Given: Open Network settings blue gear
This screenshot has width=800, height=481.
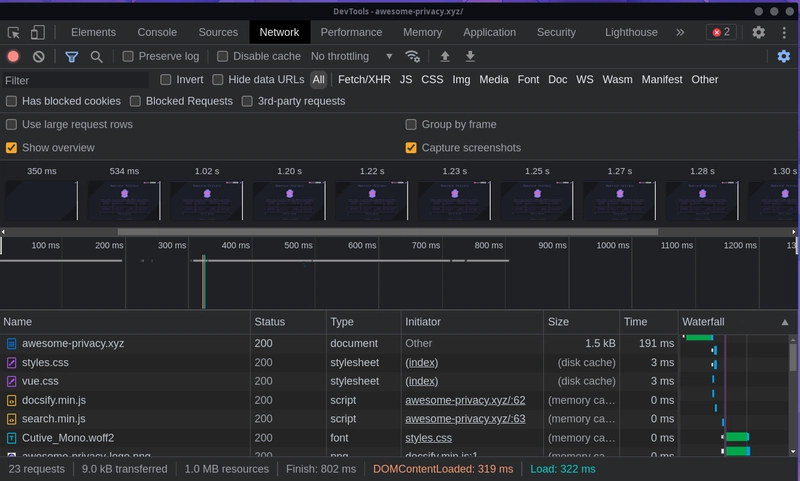Looking at the screenshot, I should pos(784,56).
